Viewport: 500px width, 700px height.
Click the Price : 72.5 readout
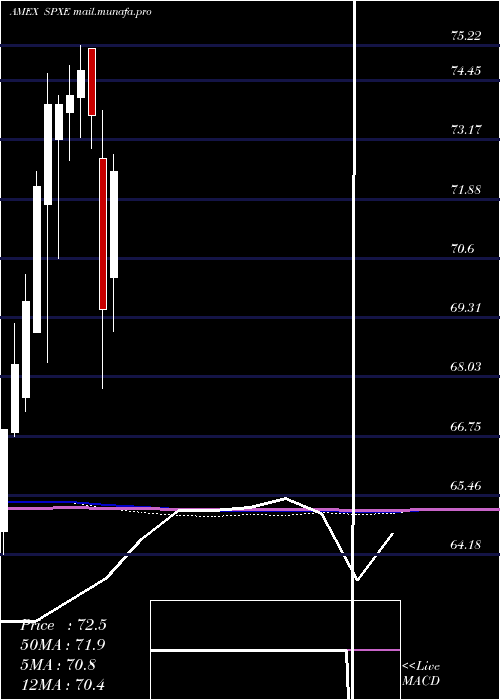pyautogui.click(x=63, y=625)
